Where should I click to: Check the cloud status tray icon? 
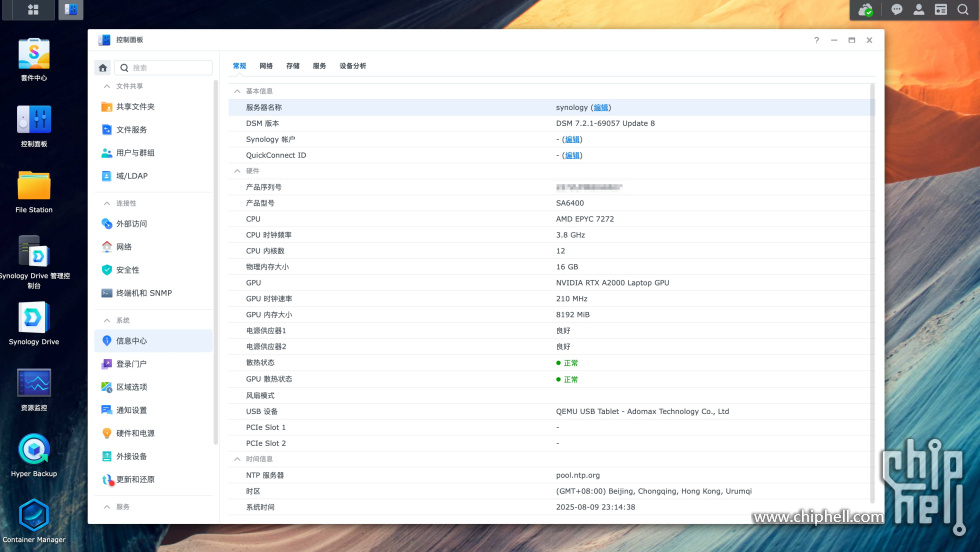tap(866, 10)
